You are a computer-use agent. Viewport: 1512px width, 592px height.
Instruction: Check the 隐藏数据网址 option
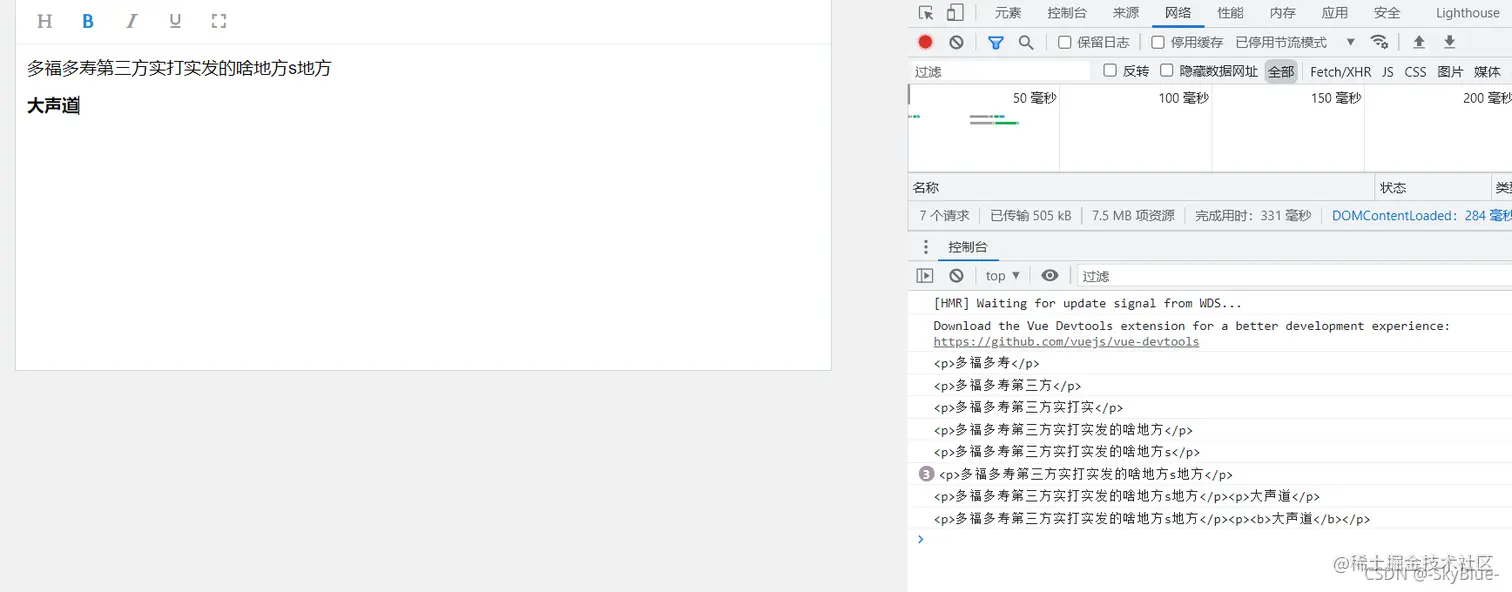point(1167,71)
